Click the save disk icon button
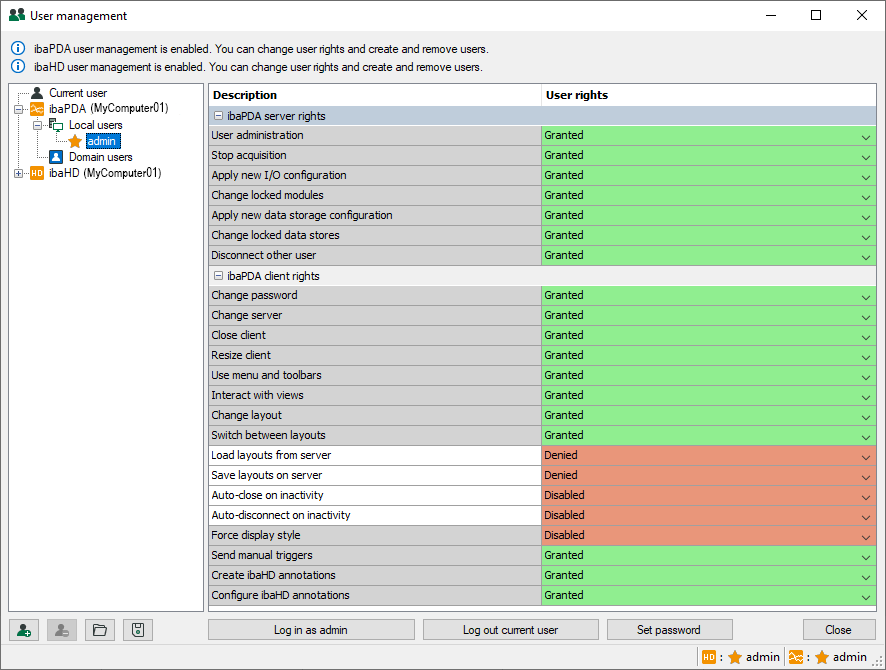 138,630
